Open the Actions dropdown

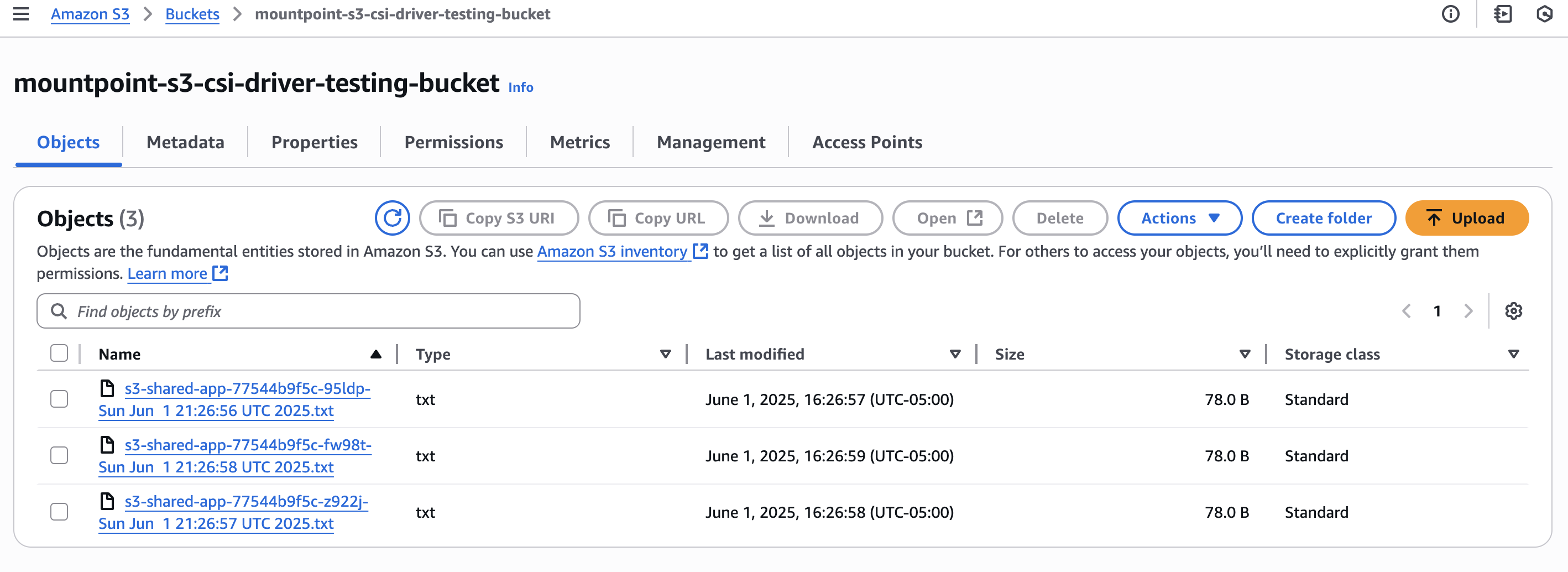pos(1179,218)
